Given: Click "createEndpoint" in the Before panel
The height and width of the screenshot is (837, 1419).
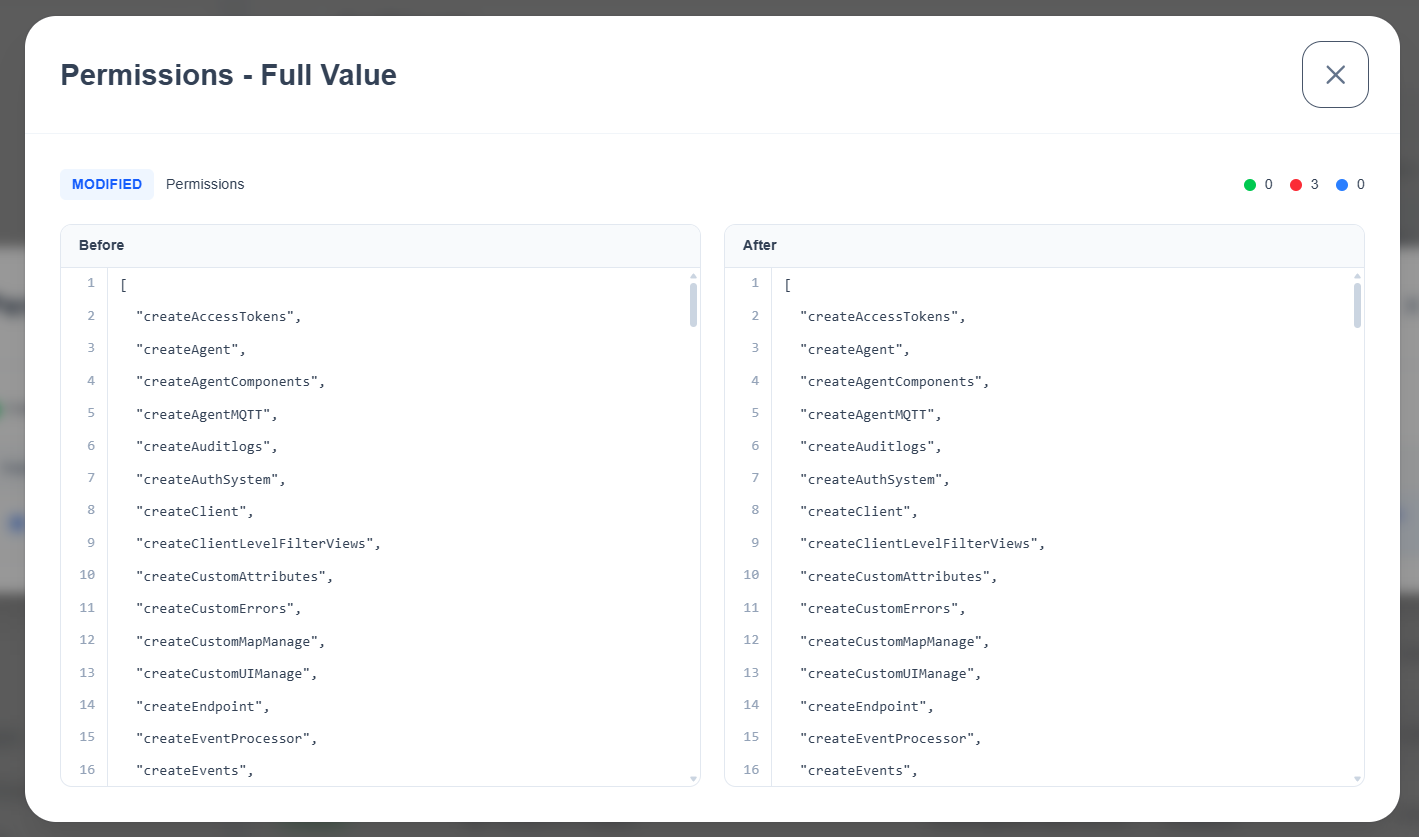Looking at the screenshot, I should tap(202, 706).
